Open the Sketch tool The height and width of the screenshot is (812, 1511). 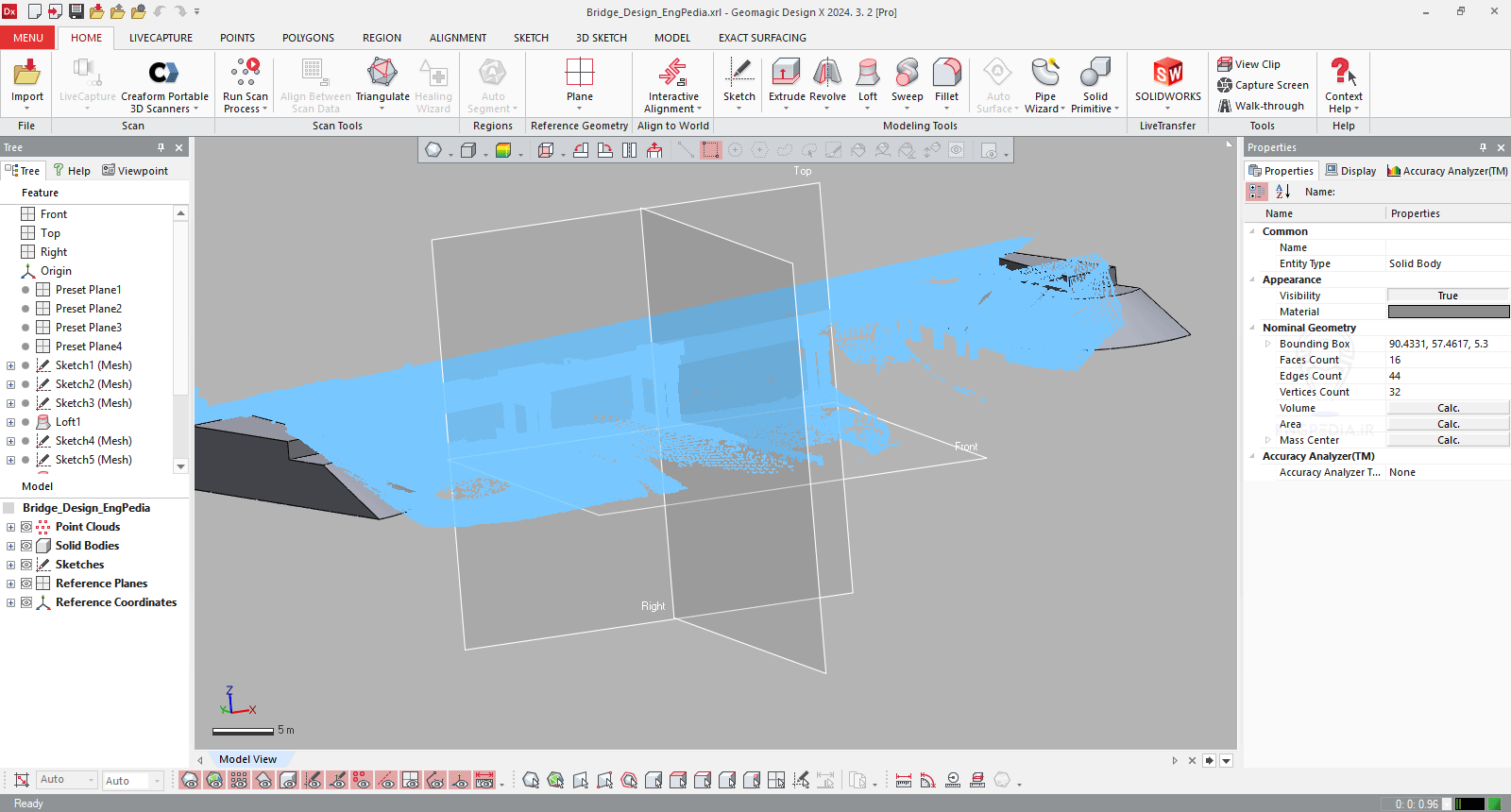[739, 79]
